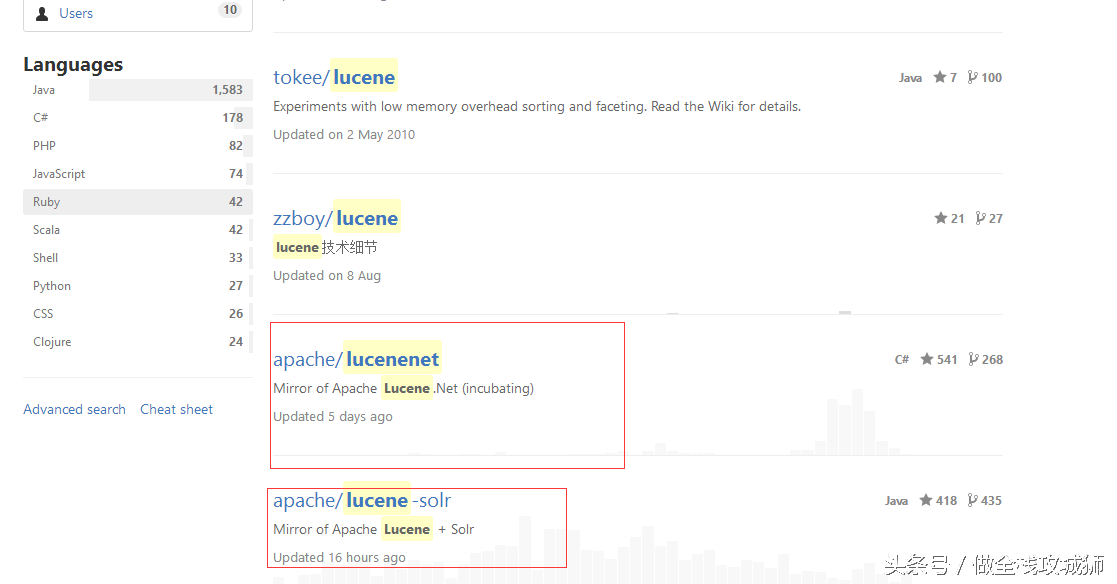The width and height of the screenshot is (1117, 584).
Task: Click 'Updated 5 days ago' text
Action: pyautogui.click(x=333, y=417)
